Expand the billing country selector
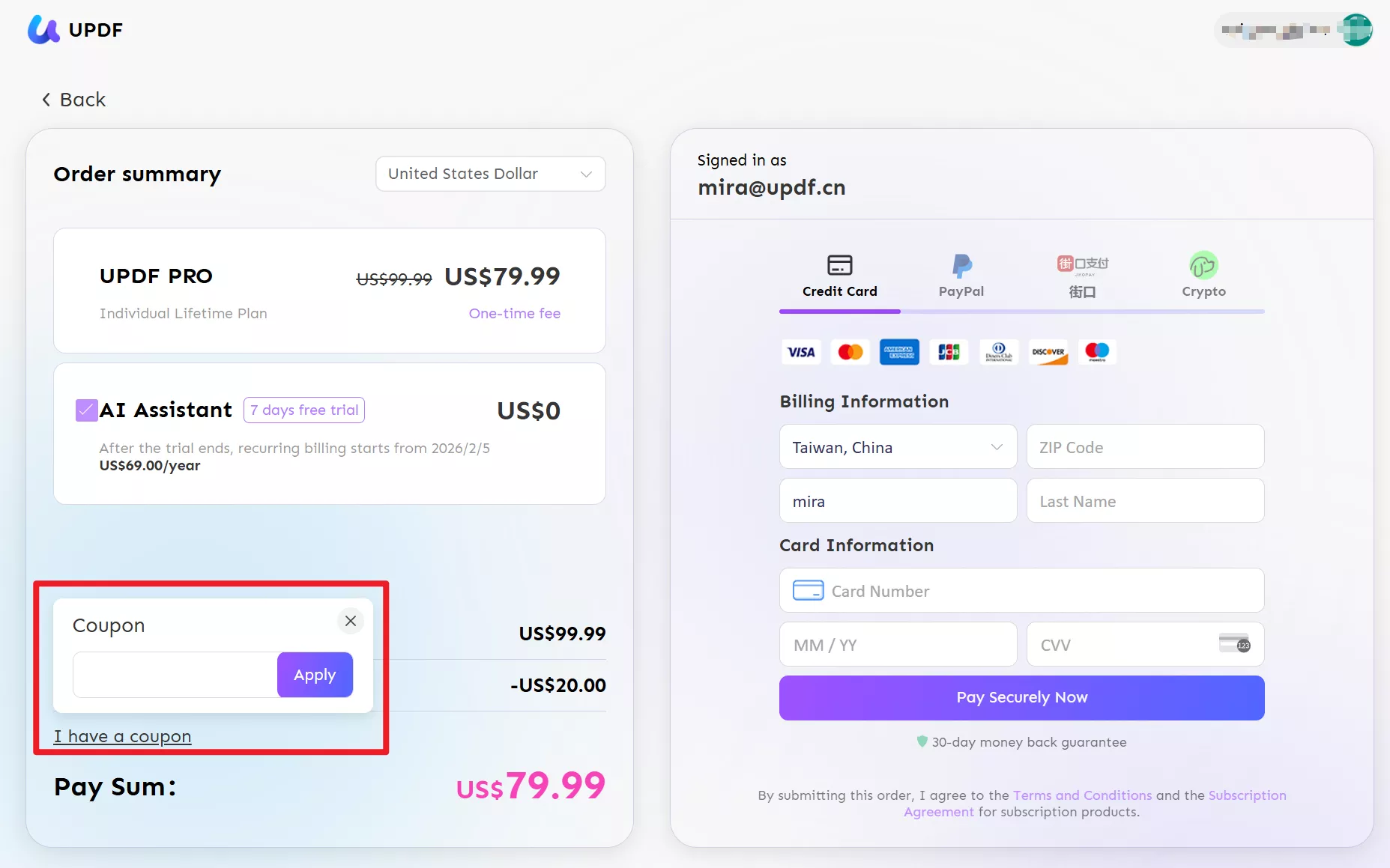The width and height of the screenshot is (1390, 868). [897, 447]
